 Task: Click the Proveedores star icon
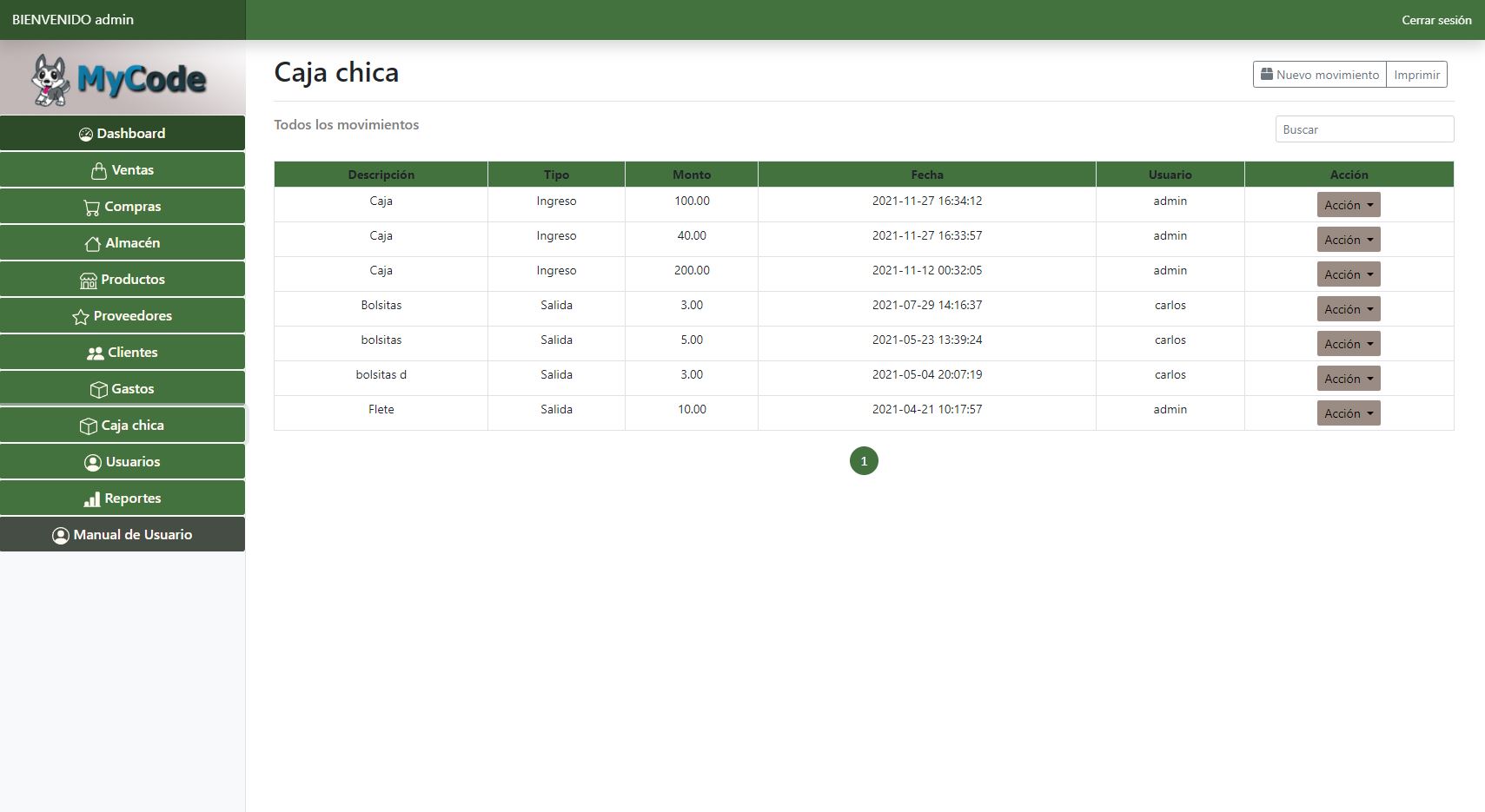(x=81, y=317)
